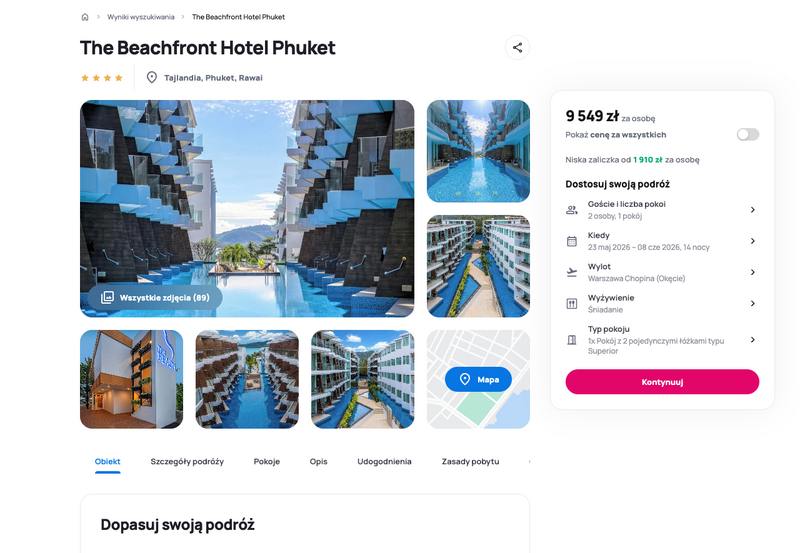Click the meal icon beside Wyżywienie
Image resolution: width=800 pixels, height=553 pixels.
click(x=572, y=304)
